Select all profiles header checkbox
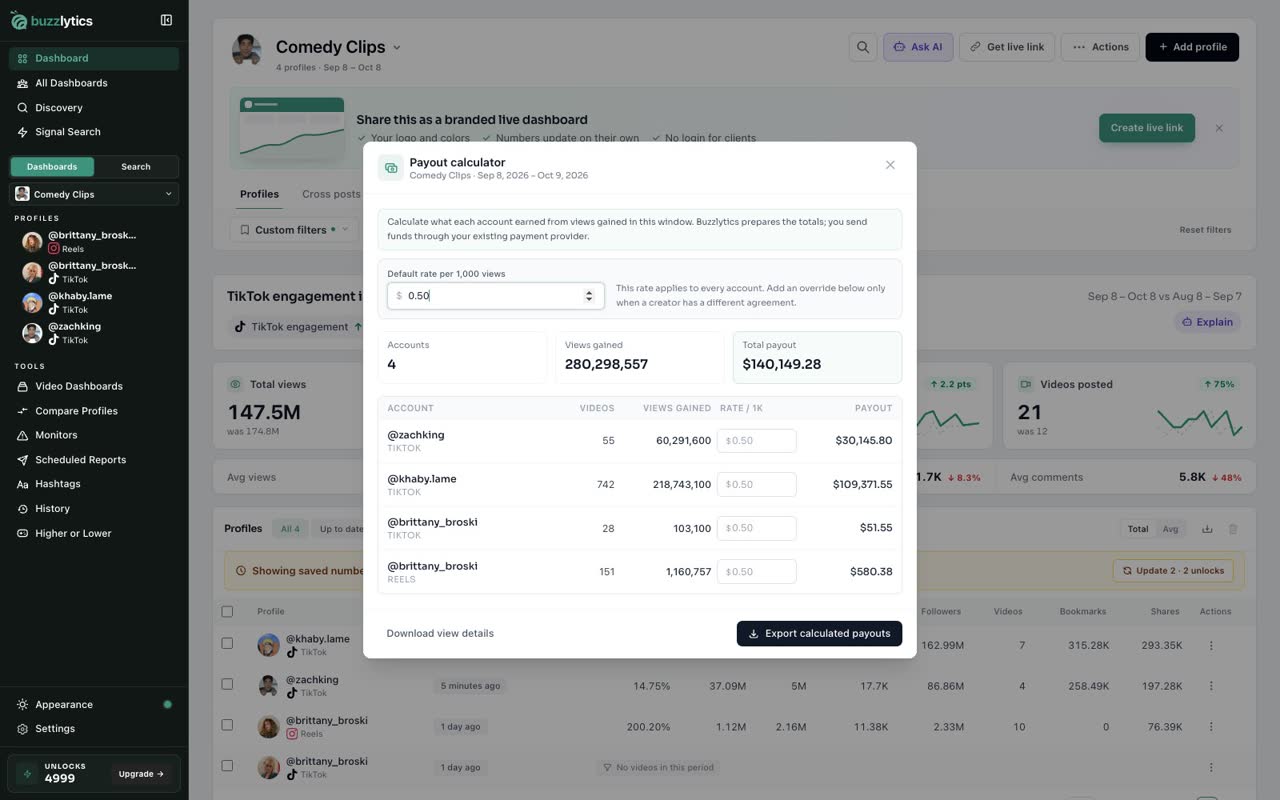1280x800 pixels. pyautogui.click(x=227, y=611)
